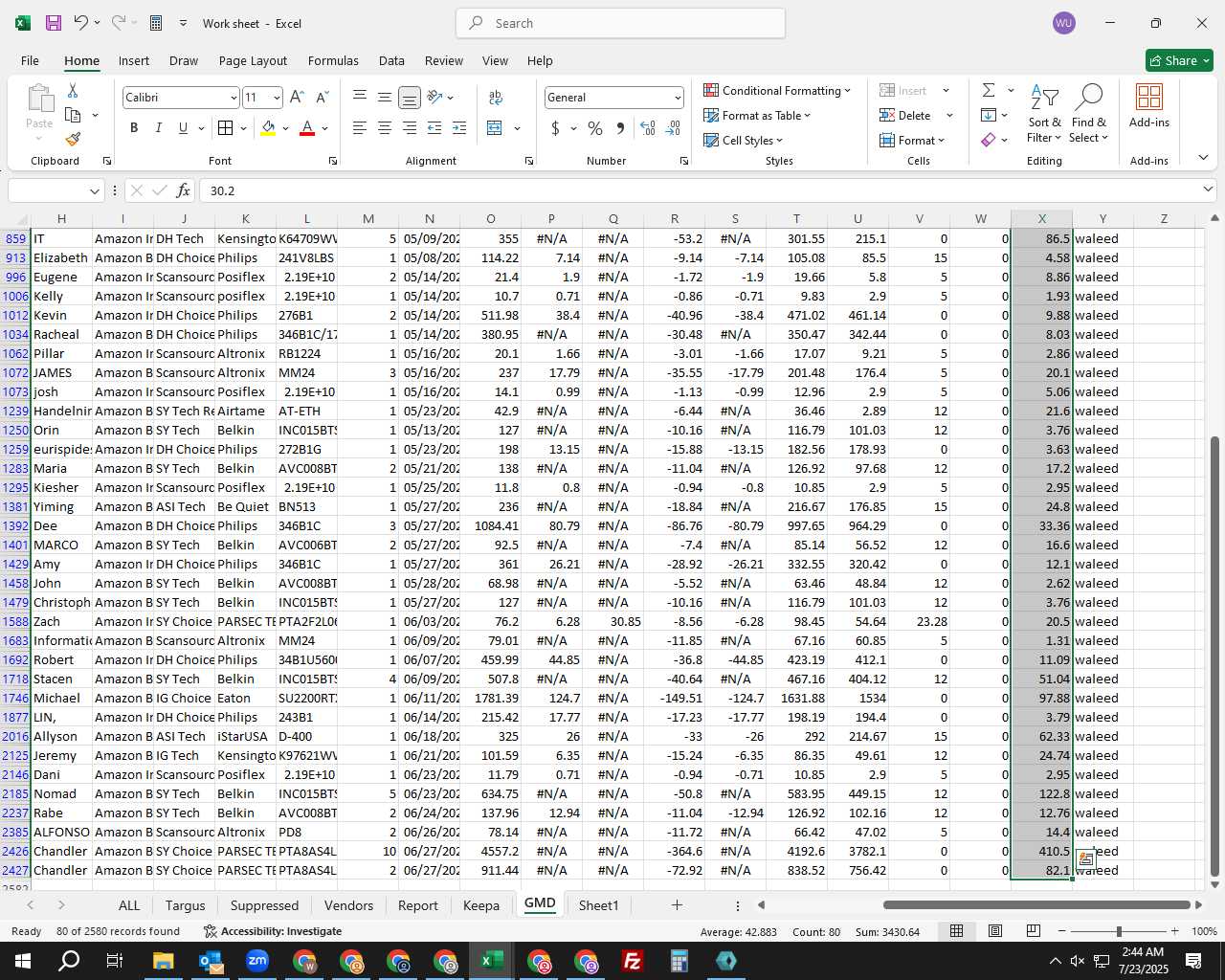Apply Percent Style format
This screenshot has width=1225, height=980.
pos(595,128)
